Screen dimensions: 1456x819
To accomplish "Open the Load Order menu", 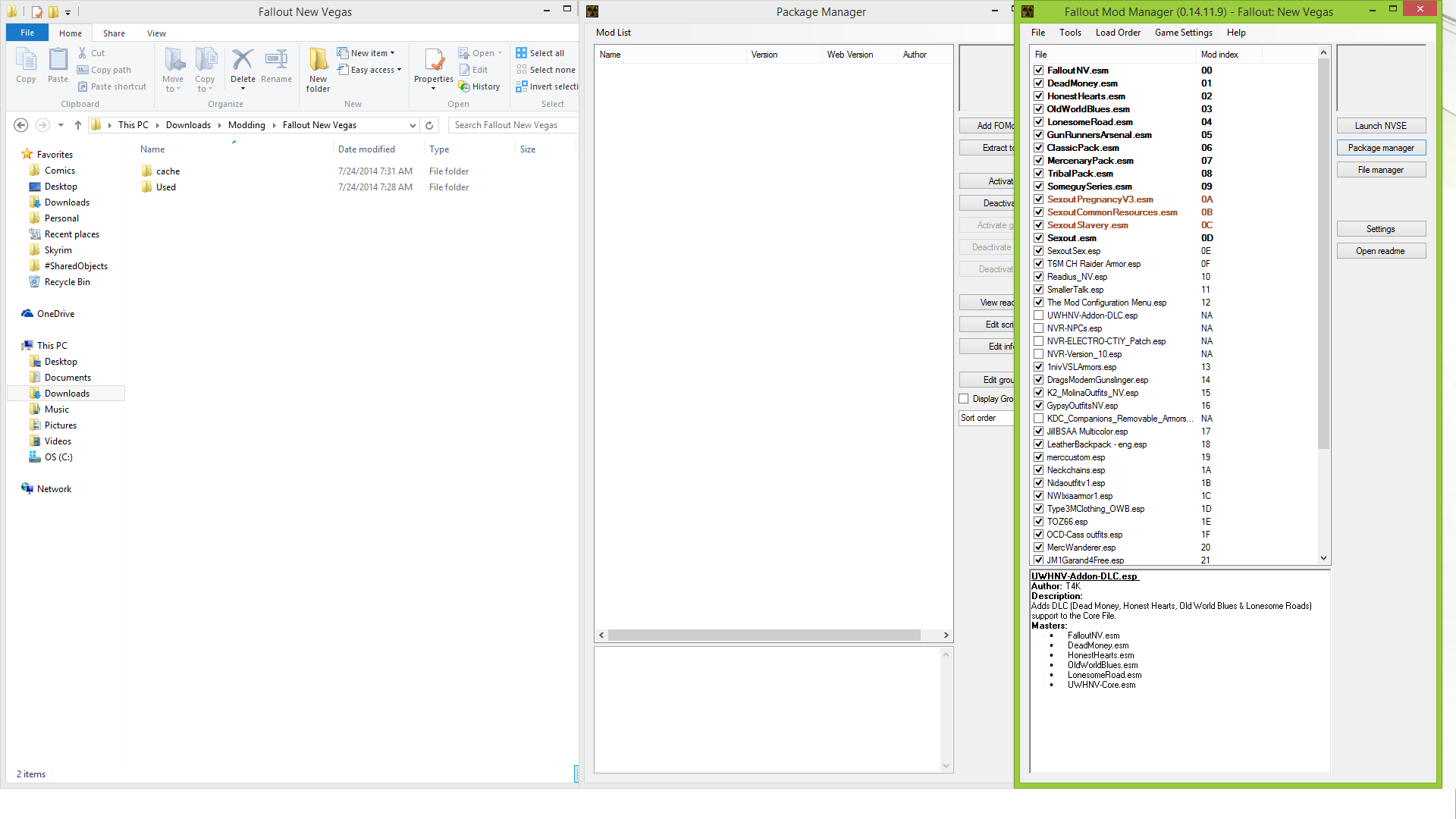I will coord(1117,33).
